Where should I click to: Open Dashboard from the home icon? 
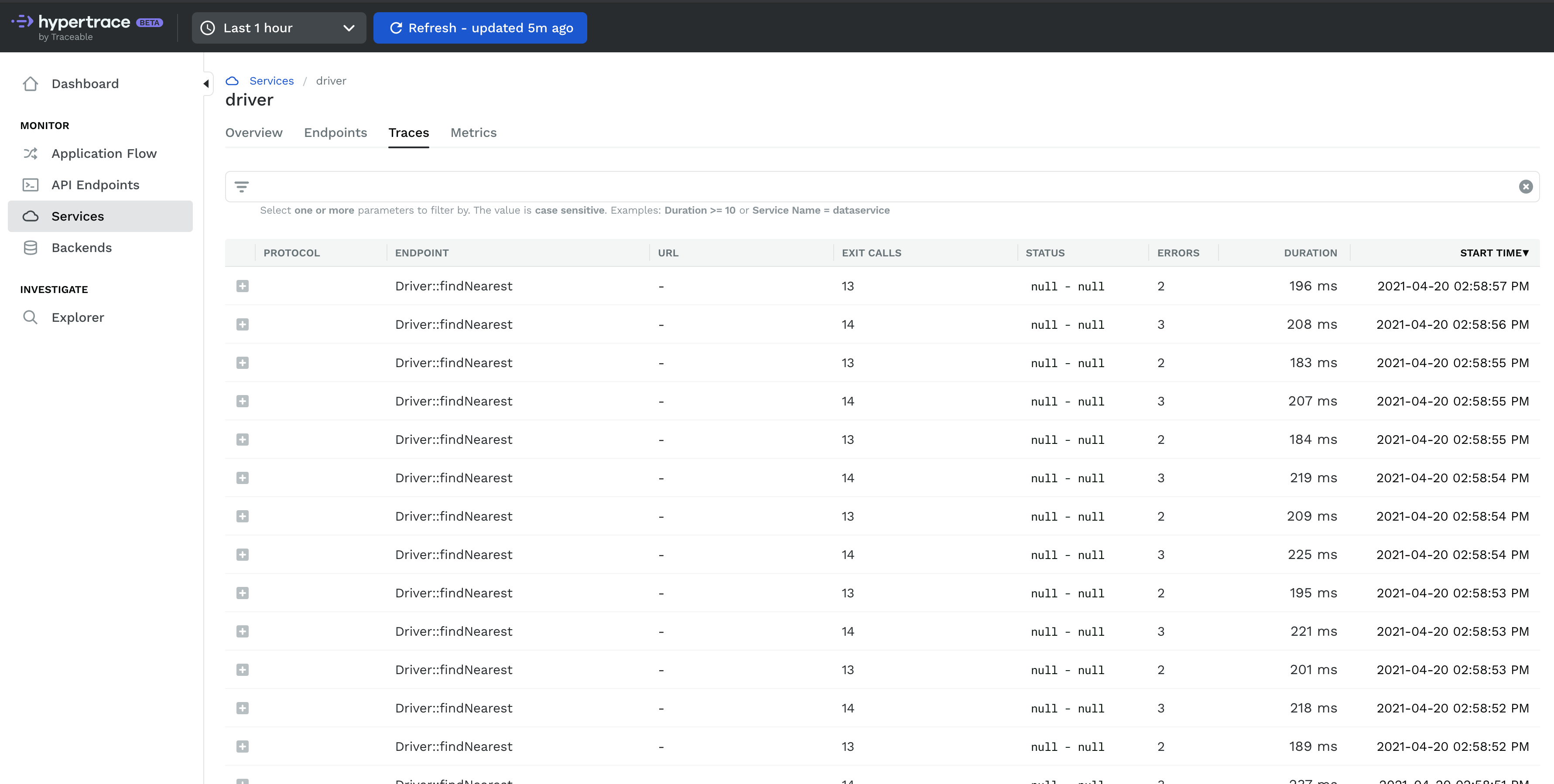click(30, 84)
